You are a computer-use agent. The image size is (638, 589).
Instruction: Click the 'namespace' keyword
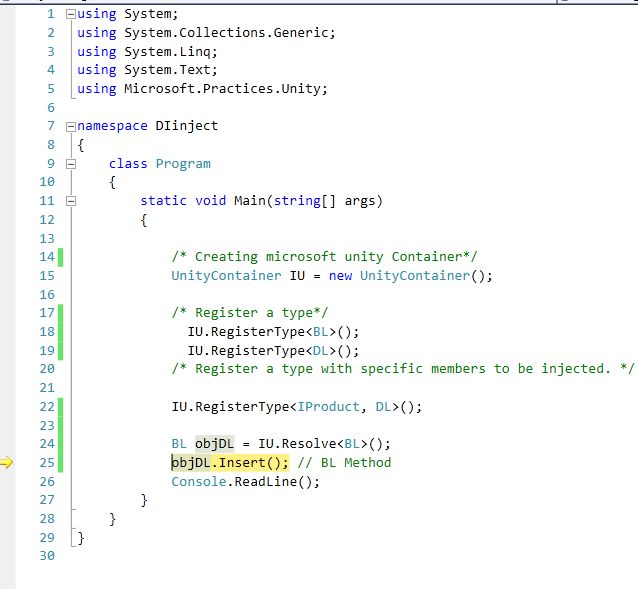click(x=112, y=126)
